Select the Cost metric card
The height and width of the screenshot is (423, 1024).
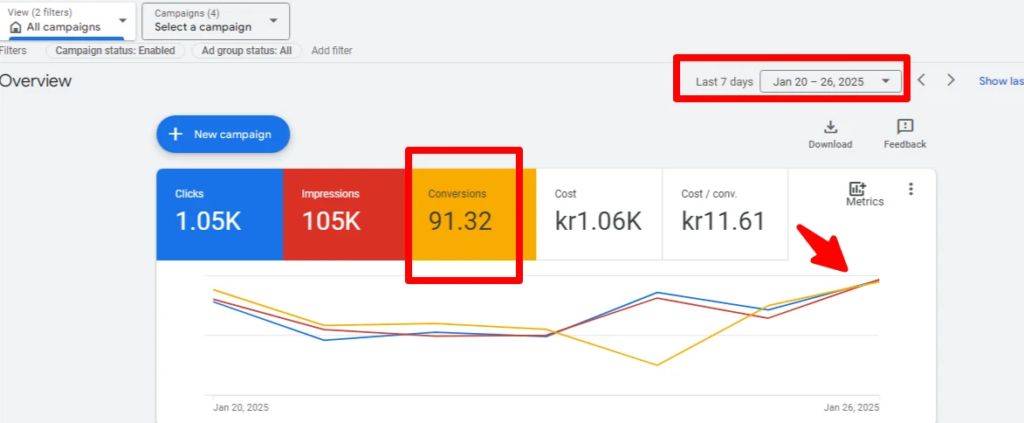click(598, 214)
